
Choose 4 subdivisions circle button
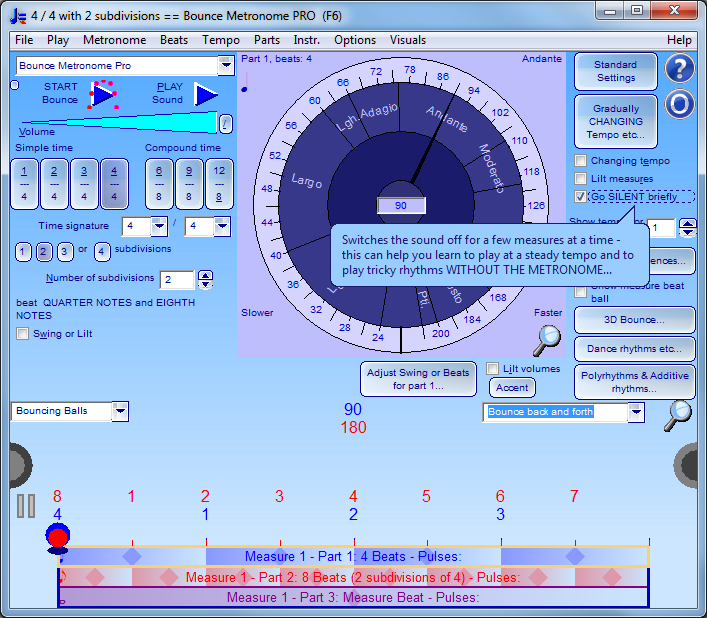(102, 252)
